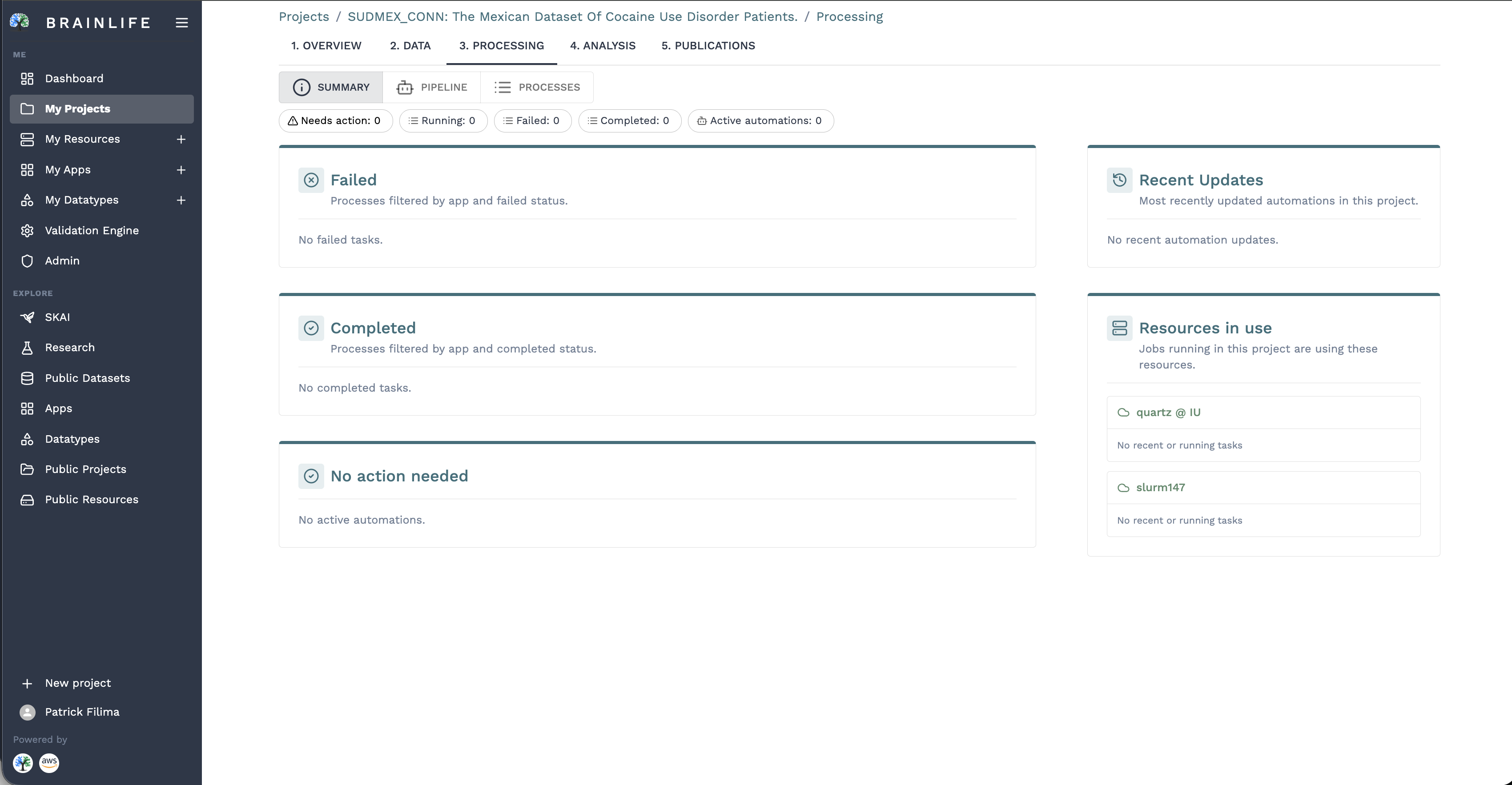Add a new resource with plus icon

181,139
